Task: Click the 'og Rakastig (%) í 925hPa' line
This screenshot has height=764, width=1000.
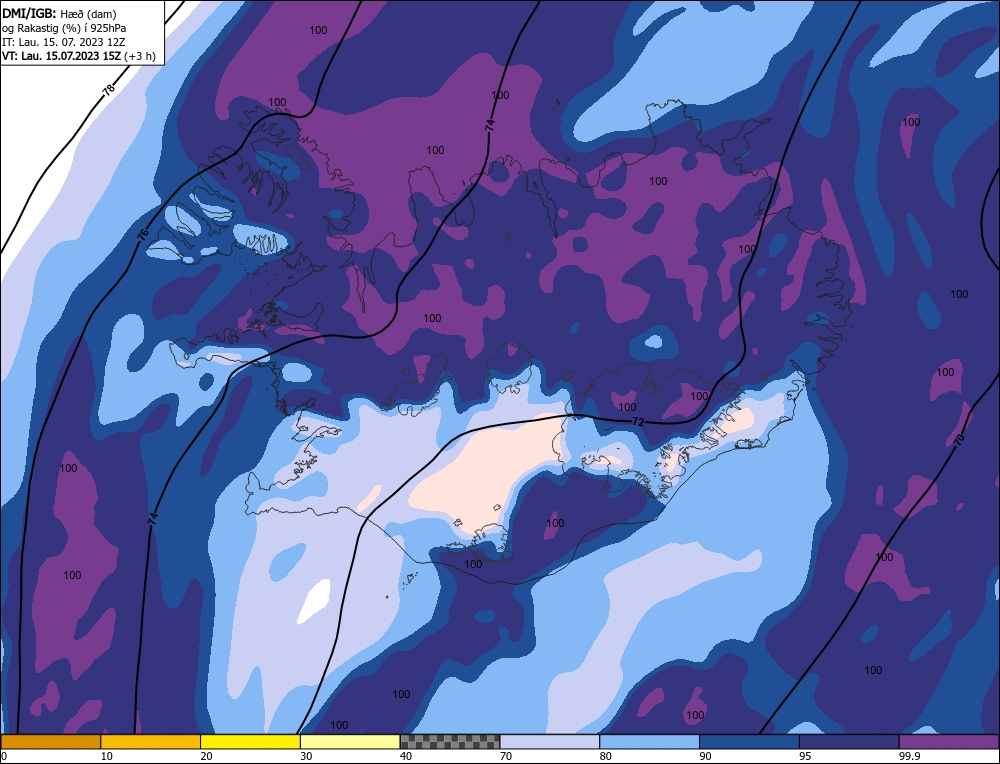Action: (x=64, y=28)
